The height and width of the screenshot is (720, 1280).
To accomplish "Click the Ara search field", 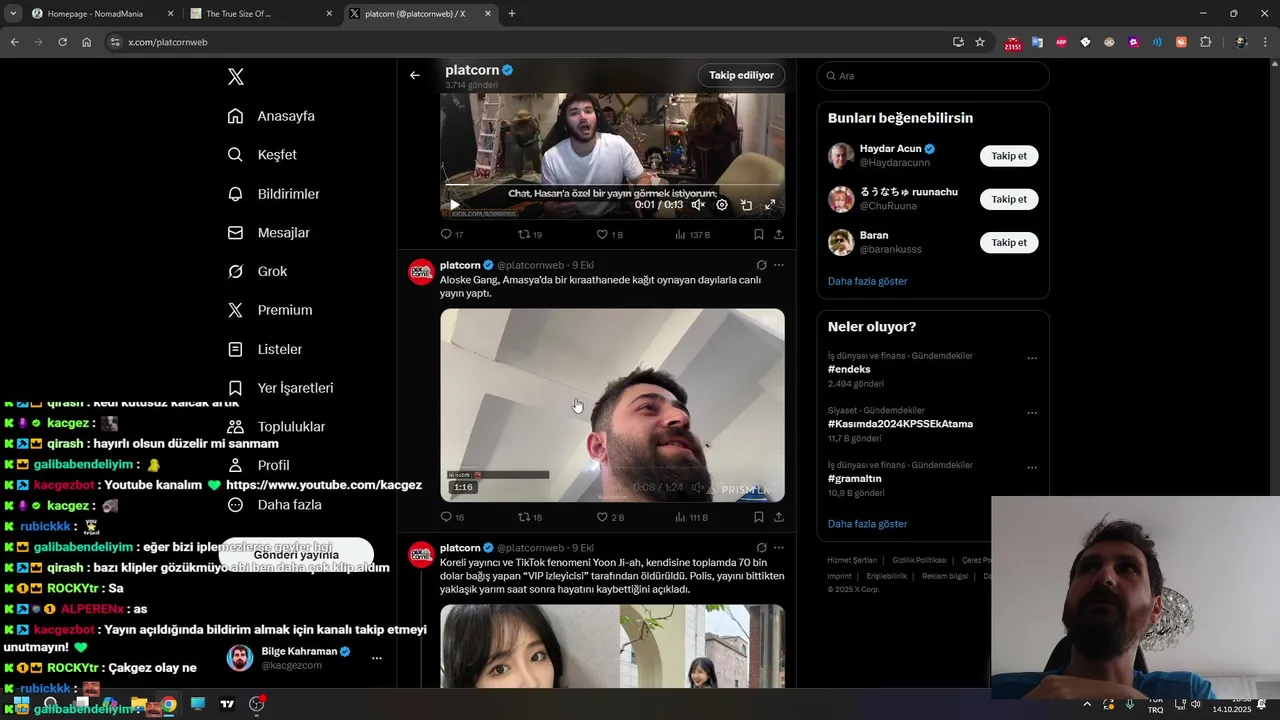I will [x=933, y=76].
